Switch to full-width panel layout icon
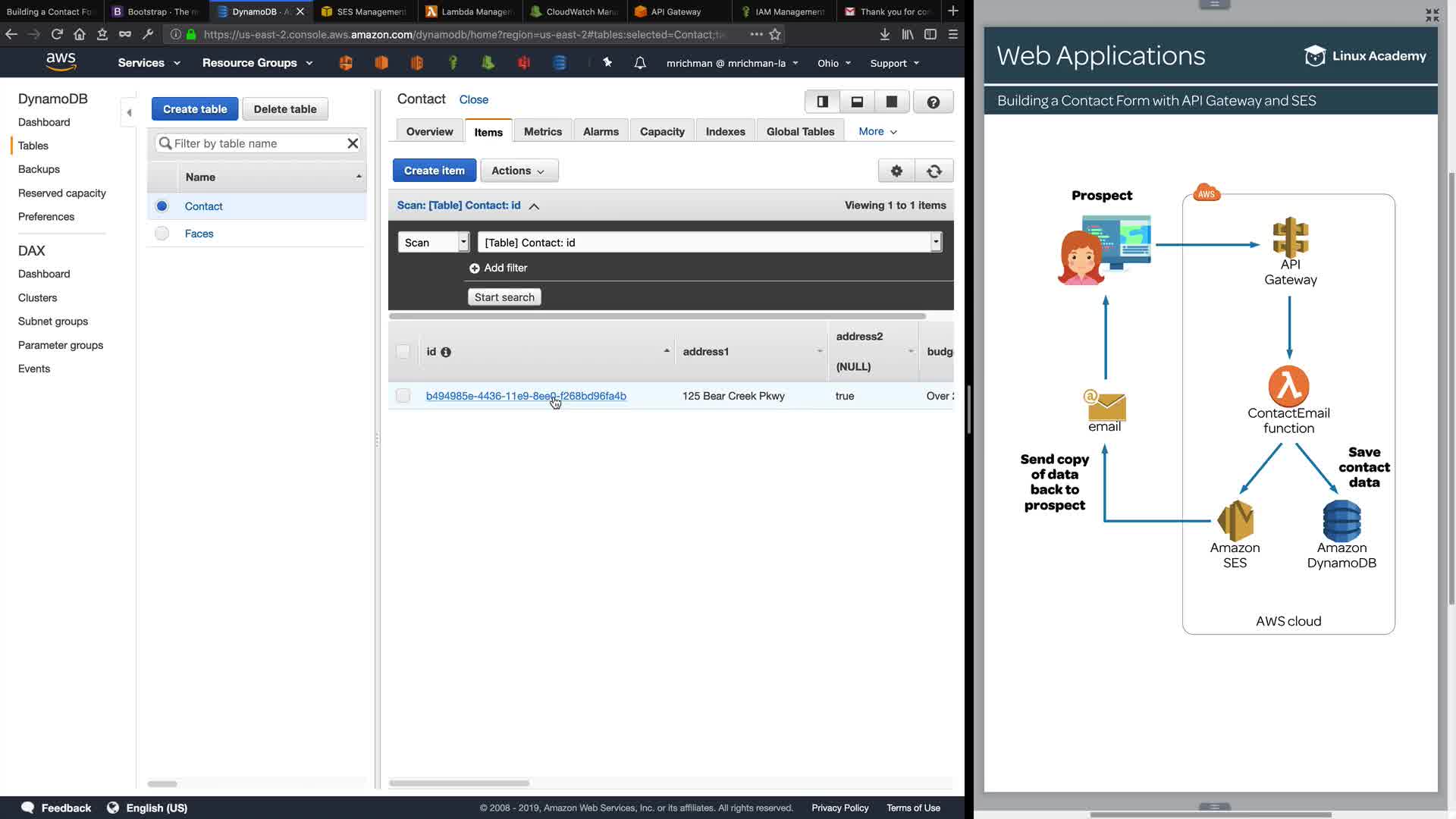This screenshot has height=819, width=1456. click(x=892, y=102)
